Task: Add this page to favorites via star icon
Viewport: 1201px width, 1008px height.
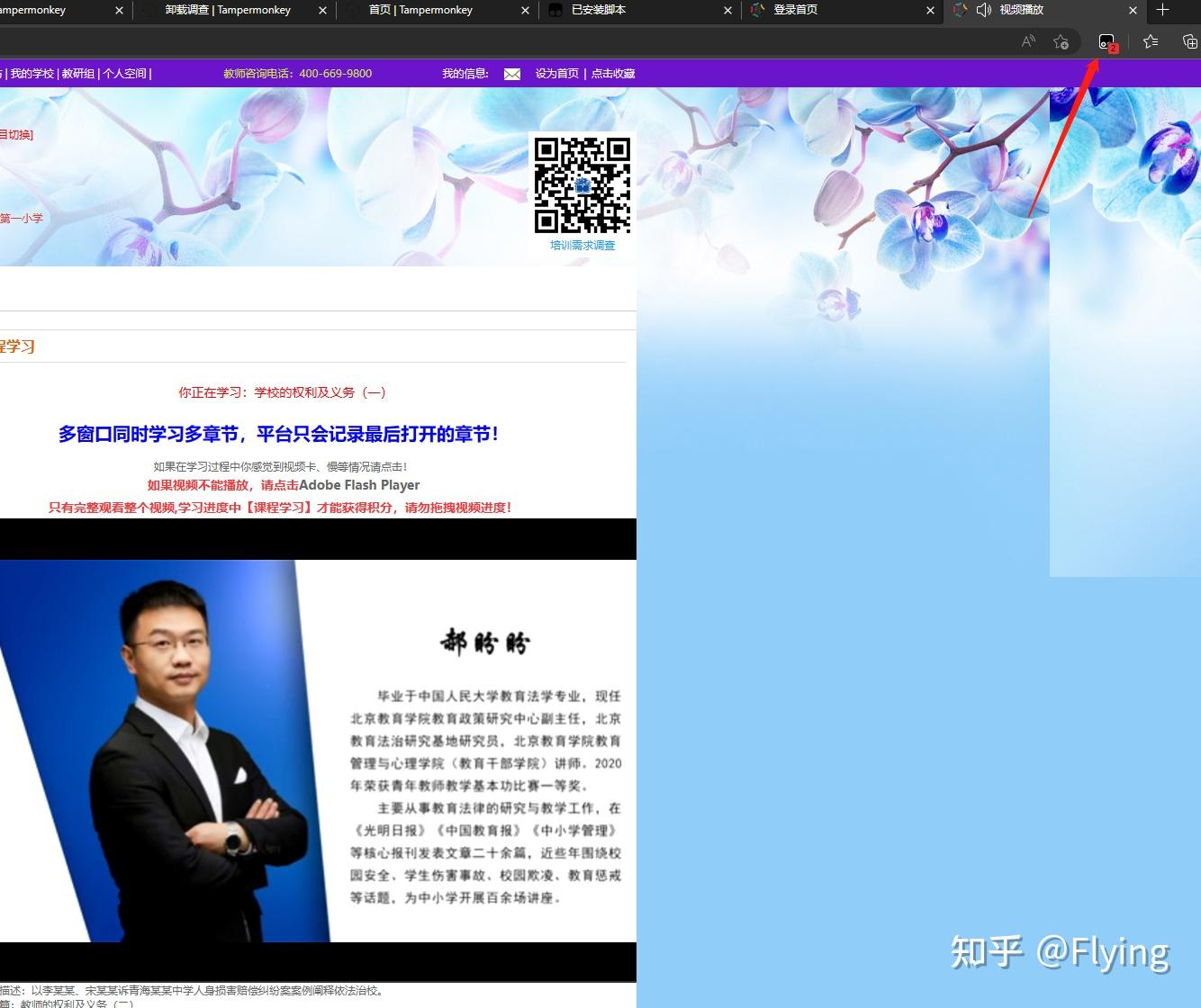Action: 1061,40
